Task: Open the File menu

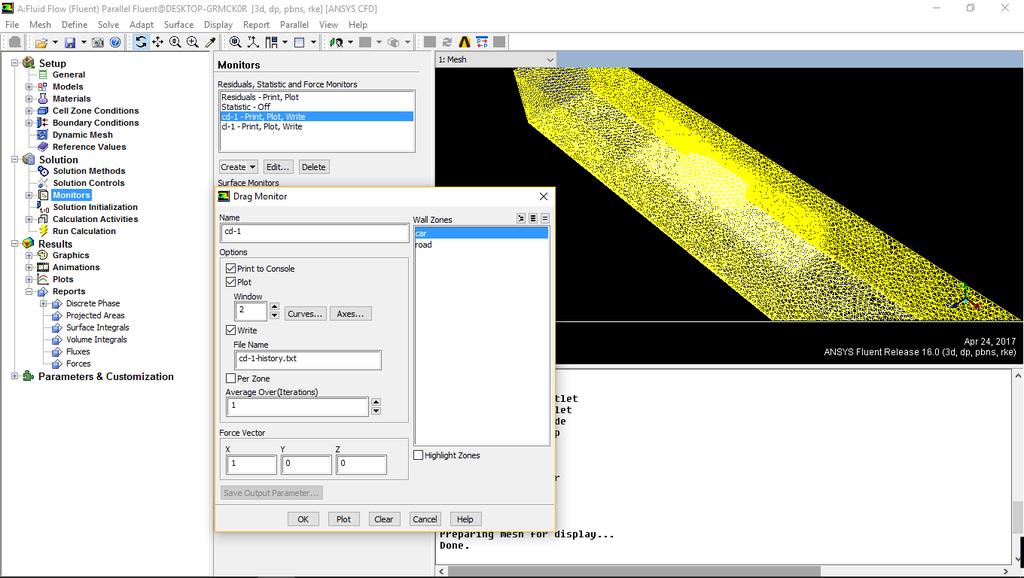Action: (12, 25)
